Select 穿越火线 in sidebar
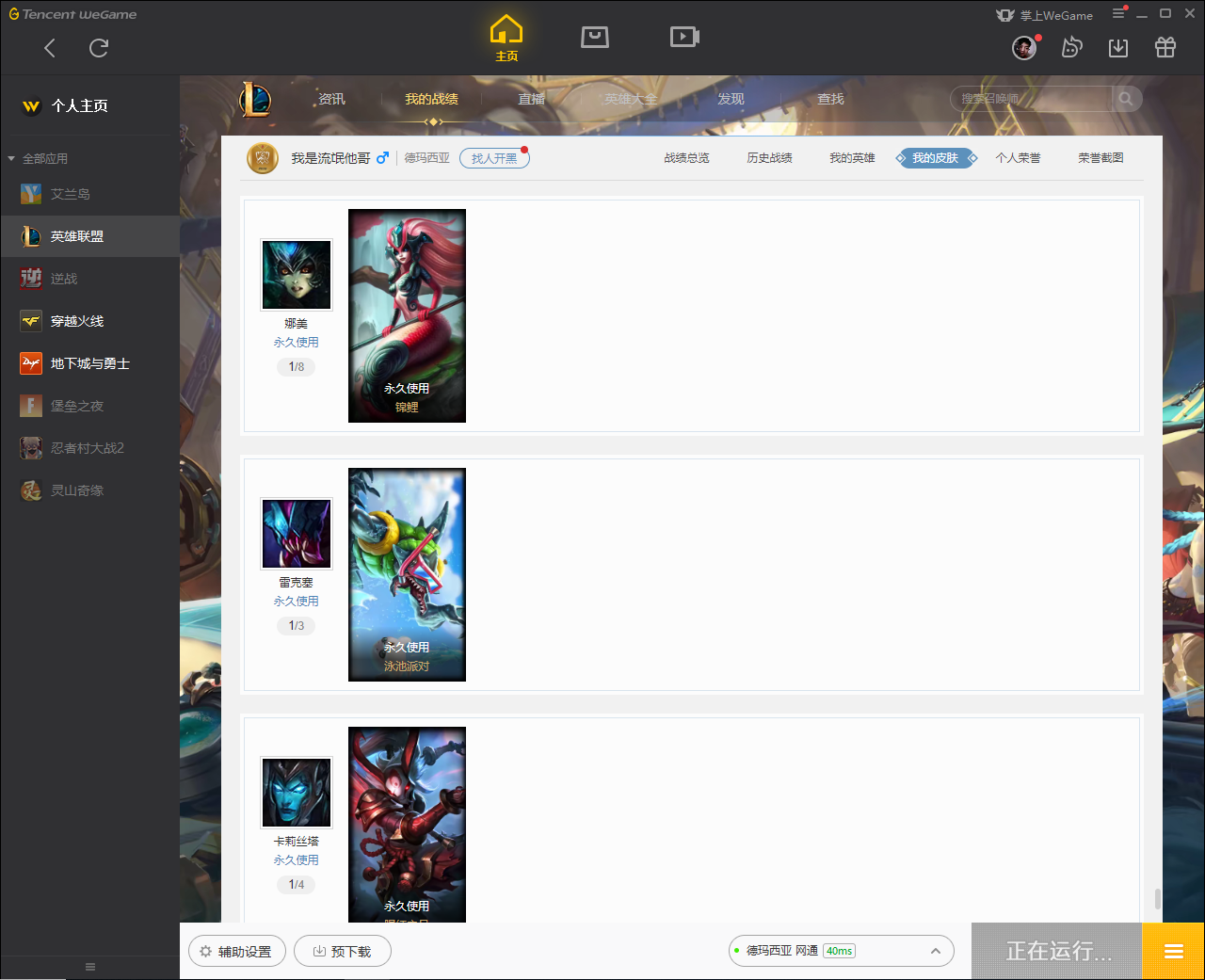Image resolution: width=1205 pixels, height=980 pixels. (89, 321)
